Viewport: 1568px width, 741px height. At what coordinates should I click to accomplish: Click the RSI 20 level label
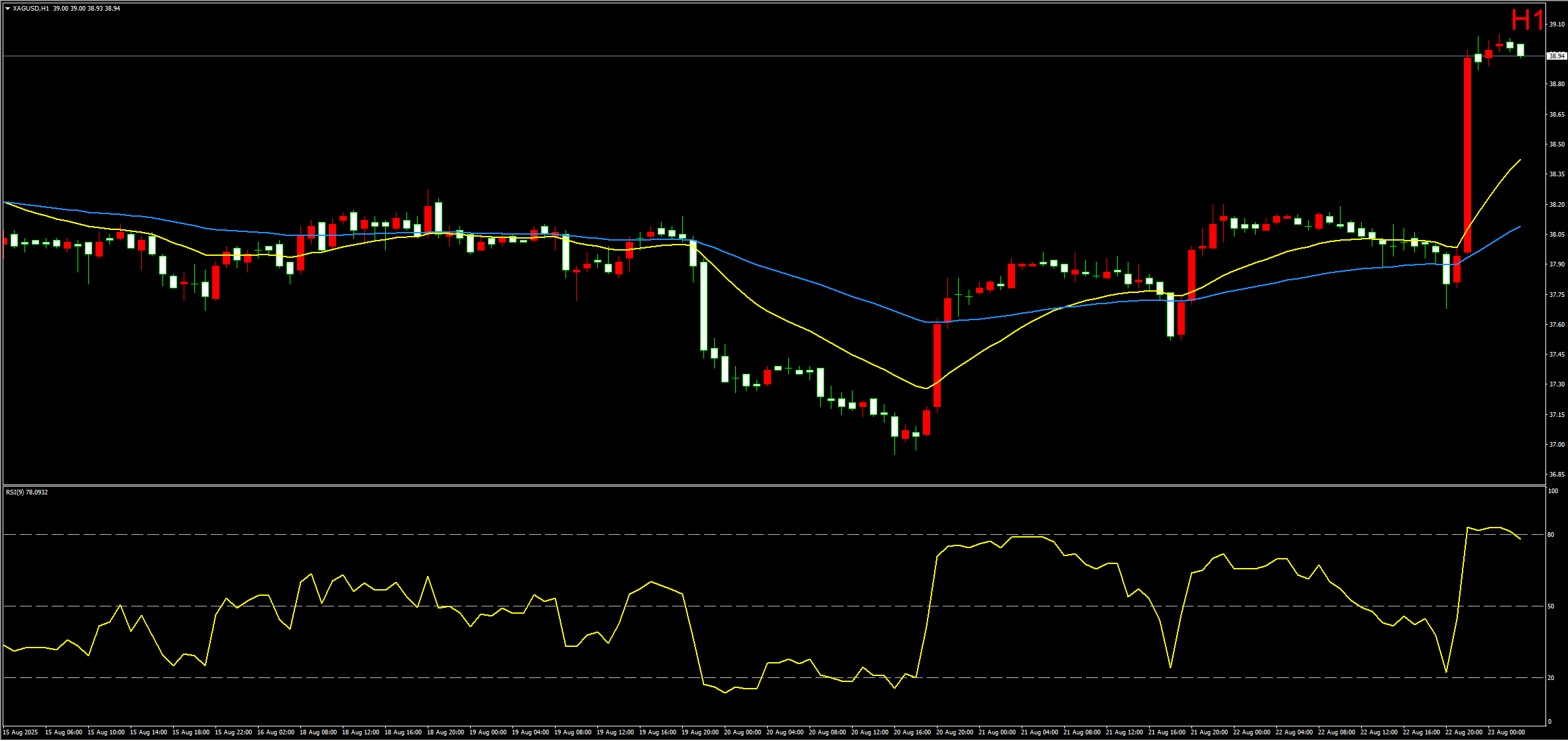click(x=1551, y=678)
